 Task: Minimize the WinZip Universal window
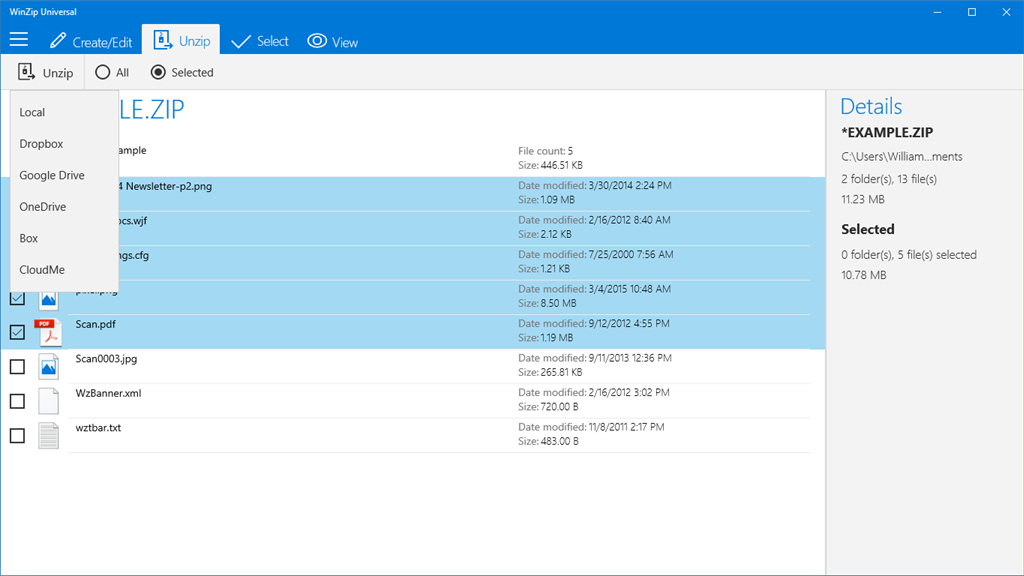pyautogui.click(x=937, y=12)
